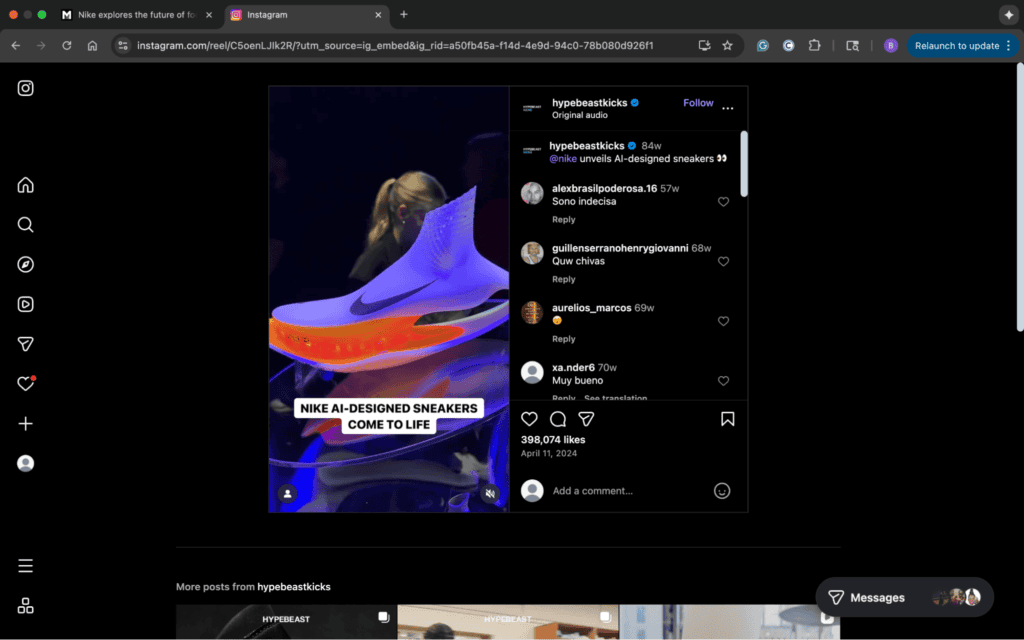The height and width of the screenshot is (640, 1024).
Task: Go to Home in Instagram sidebar
Action: 25,185
